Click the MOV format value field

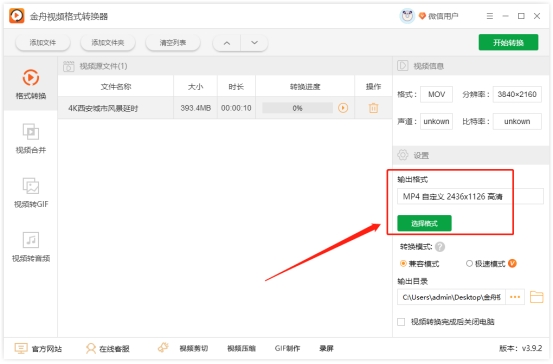pos(436,94)
